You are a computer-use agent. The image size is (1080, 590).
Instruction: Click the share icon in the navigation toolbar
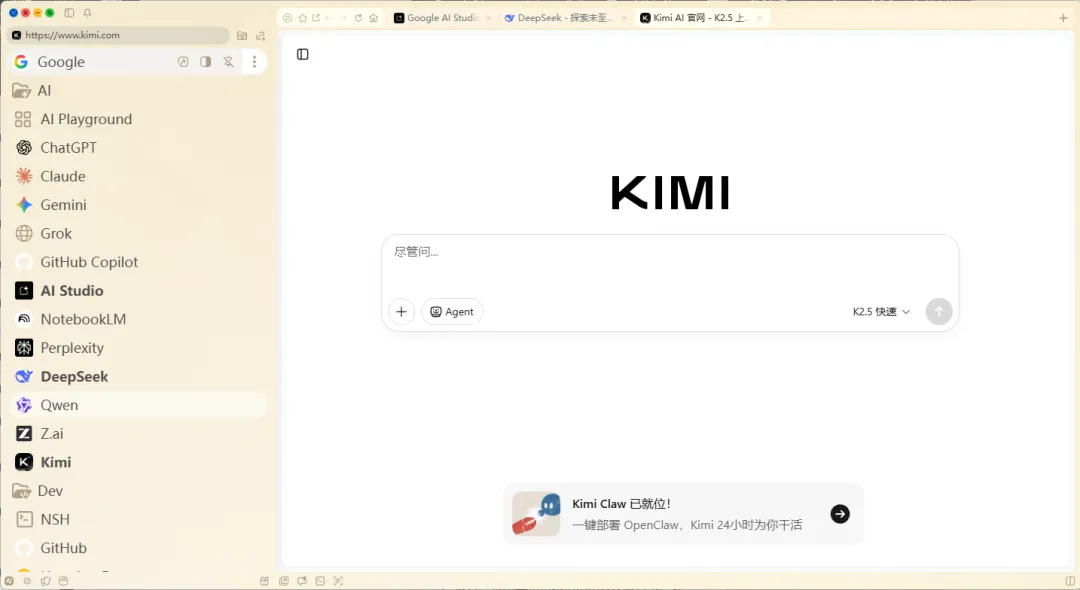(316, 18)
